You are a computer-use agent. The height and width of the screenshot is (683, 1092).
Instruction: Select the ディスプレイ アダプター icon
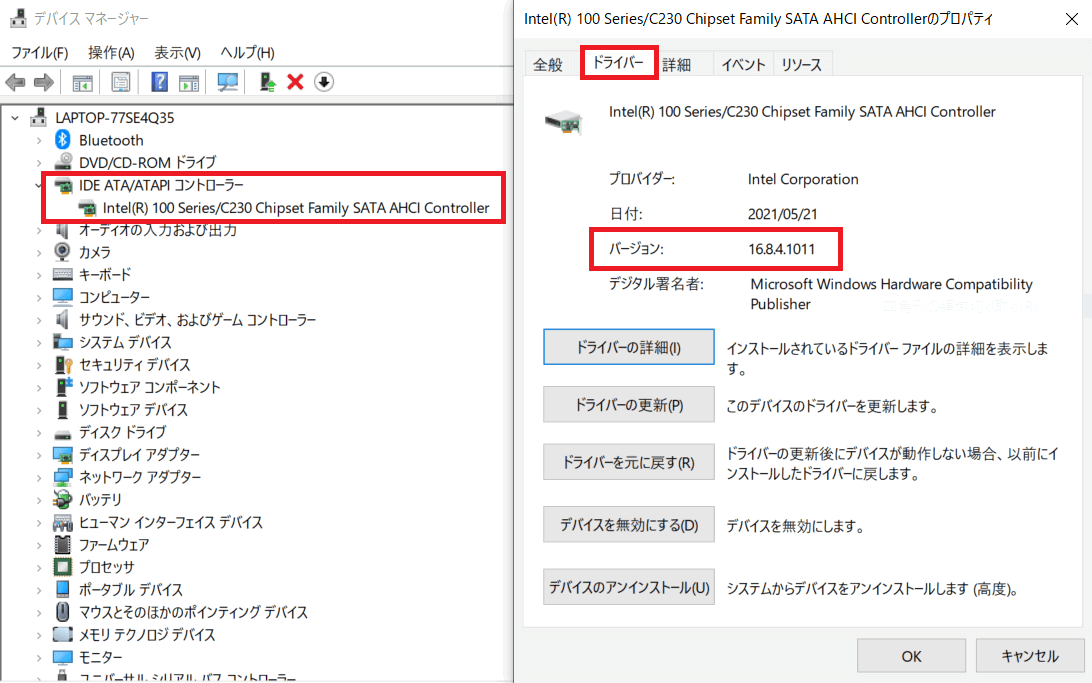pyautogui.click(x=63, y=455)
